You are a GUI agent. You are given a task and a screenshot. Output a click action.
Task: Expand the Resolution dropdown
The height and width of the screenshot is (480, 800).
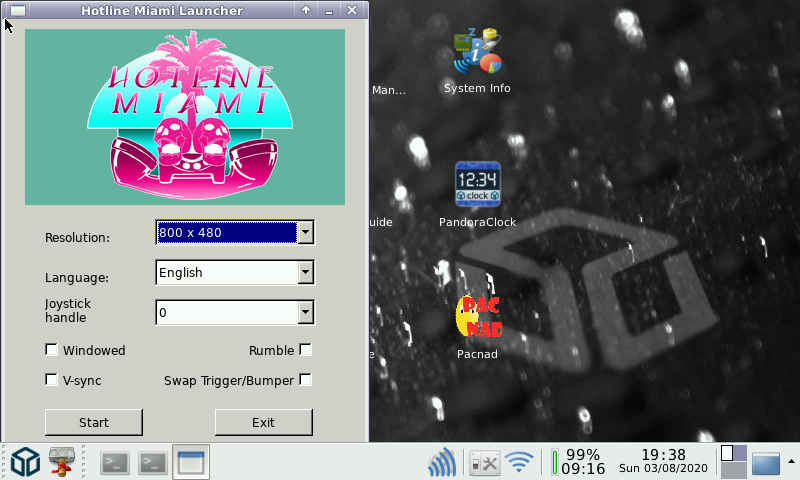pyautogui.click(x=306, y=233)
